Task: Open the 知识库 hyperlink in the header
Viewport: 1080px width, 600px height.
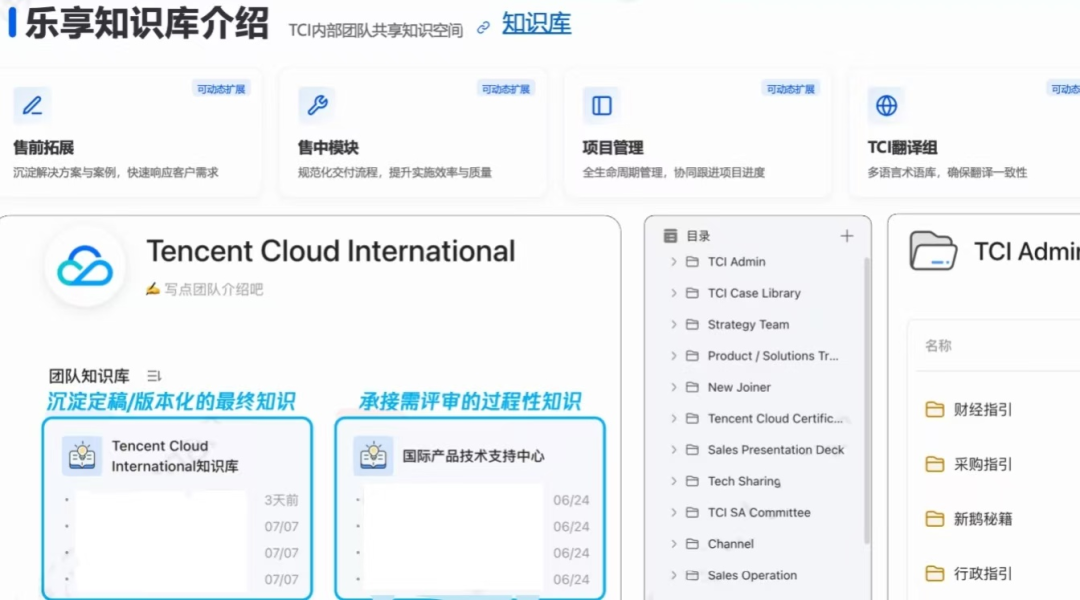Action: coord(536,24)
